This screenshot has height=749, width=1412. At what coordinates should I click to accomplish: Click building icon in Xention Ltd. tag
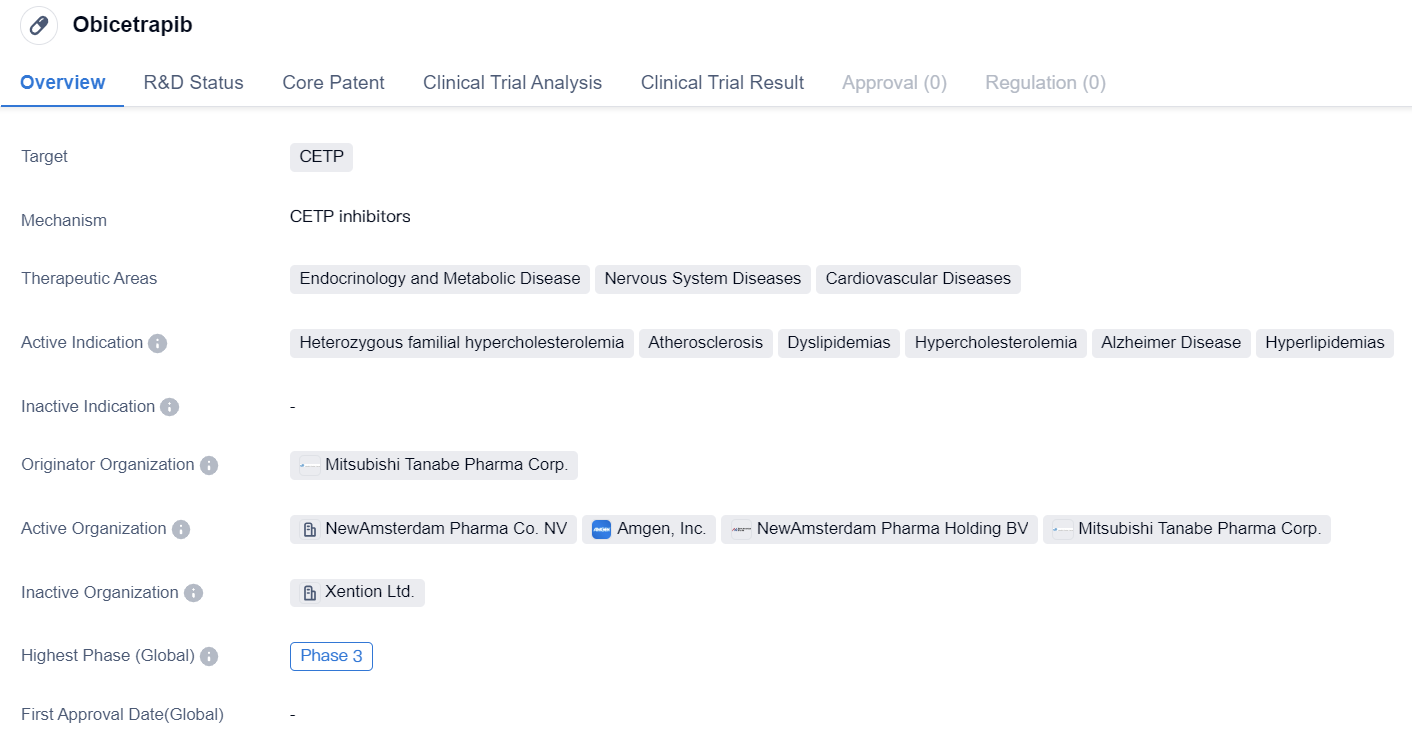(x=310, y=593)
